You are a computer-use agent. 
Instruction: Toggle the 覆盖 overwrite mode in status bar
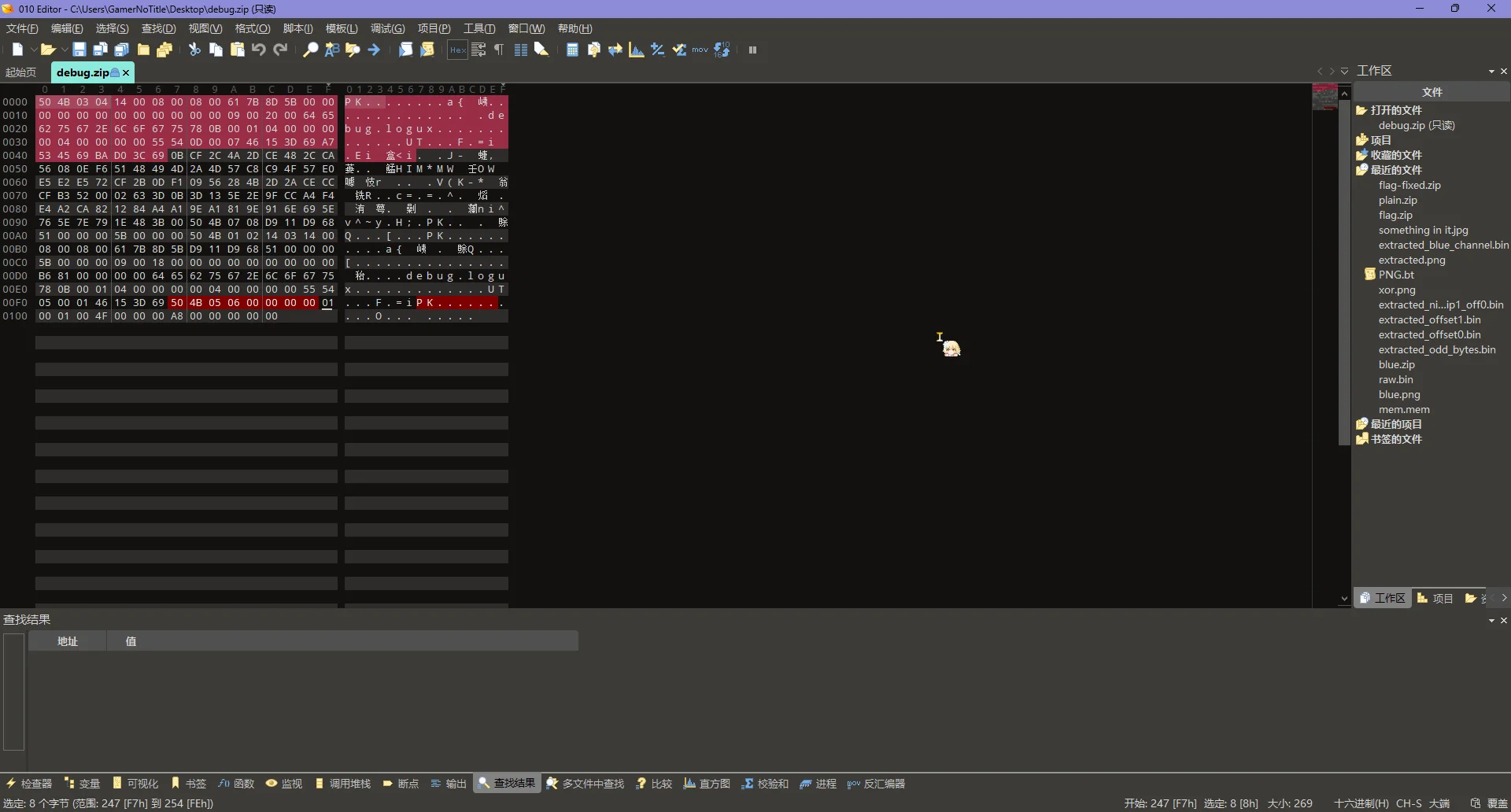point(1497,803)
